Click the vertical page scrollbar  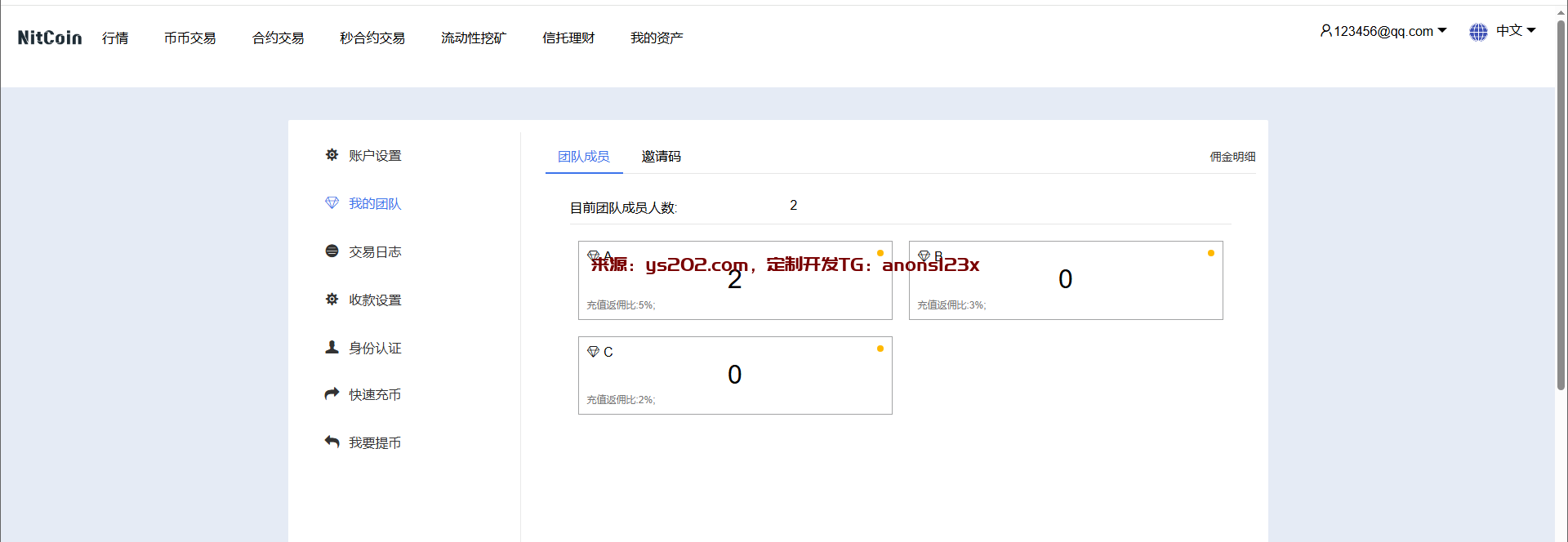(x=1561, y=204)
